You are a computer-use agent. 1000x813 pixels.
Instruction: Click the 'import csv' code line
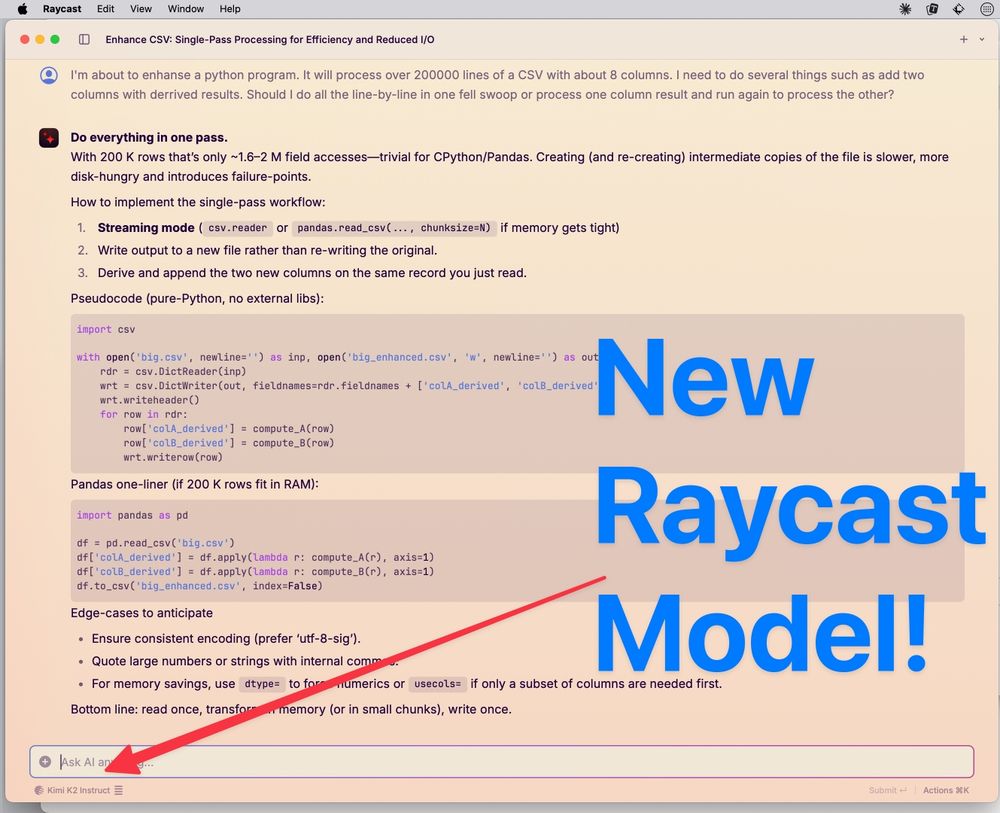pyautogui.click(x=106, y=329)
